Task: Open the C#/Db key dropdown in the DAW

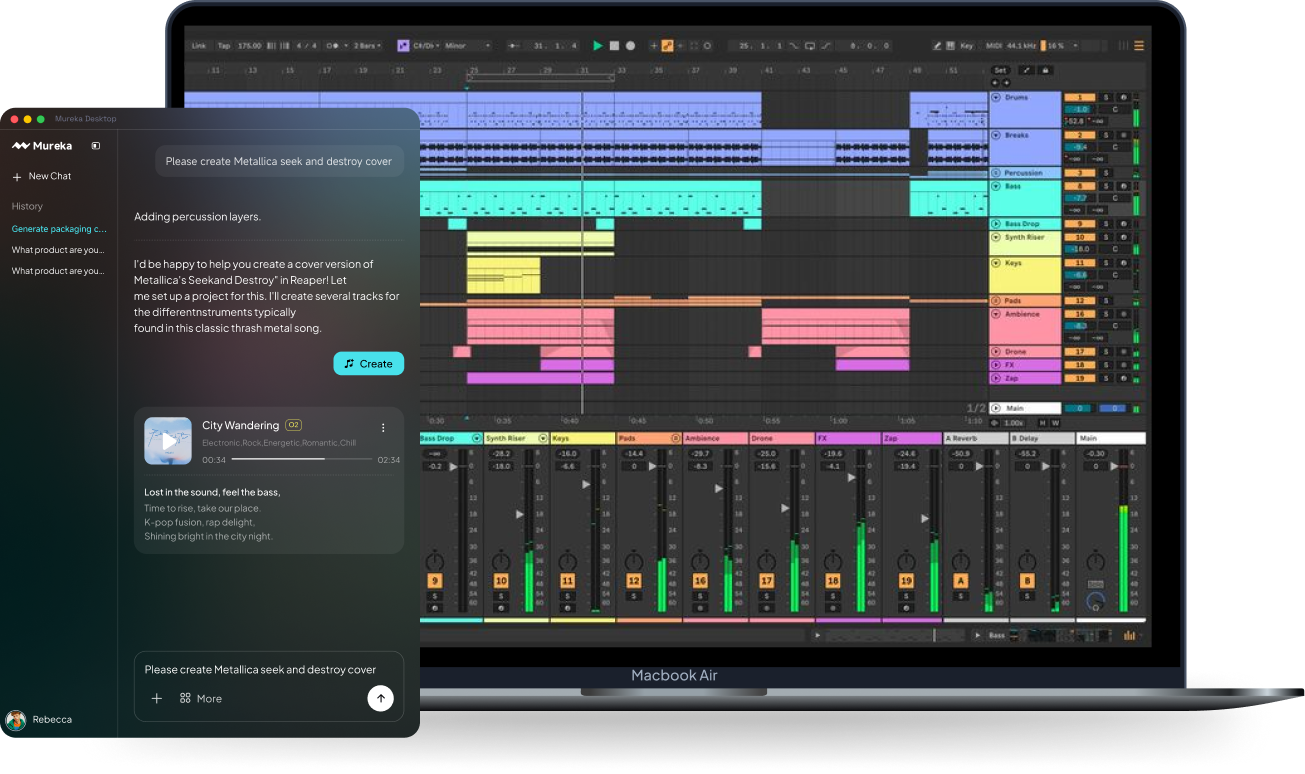Action: [x=426, y=46]
